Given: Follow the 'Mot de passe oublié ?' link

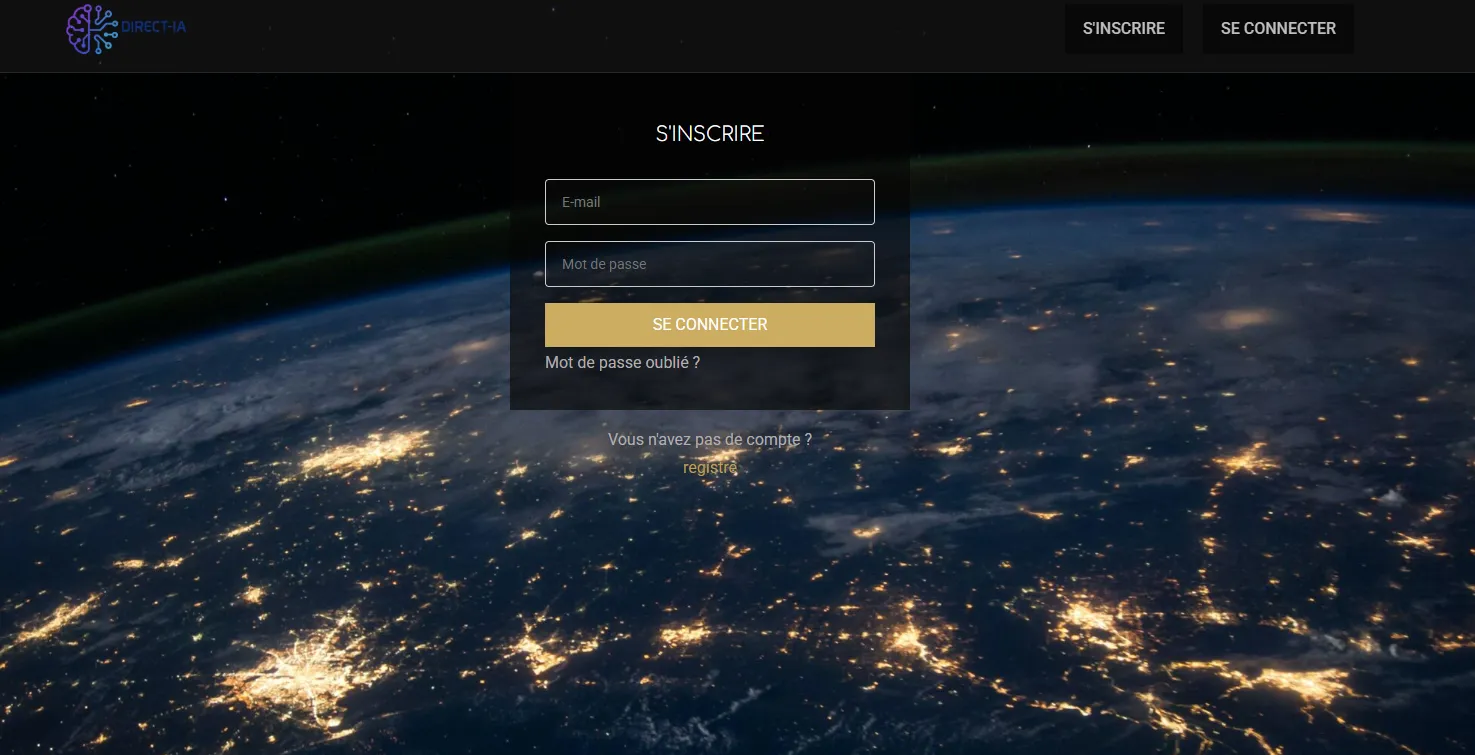Looking at the screenshot, I should [x=622, y=362].
